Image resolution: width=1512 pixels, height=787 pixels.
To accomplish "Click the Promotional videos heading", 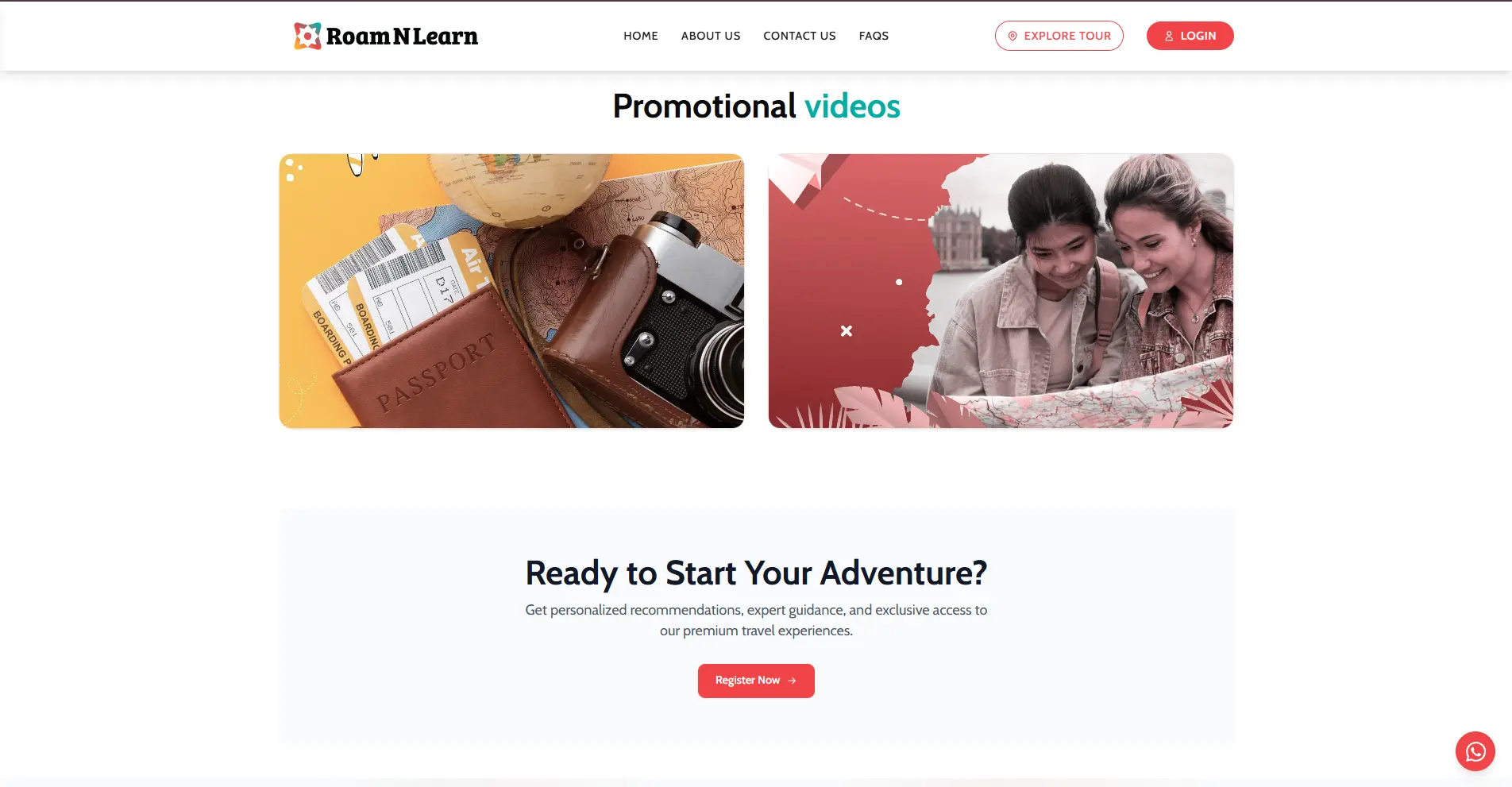I will click(756, 106).
